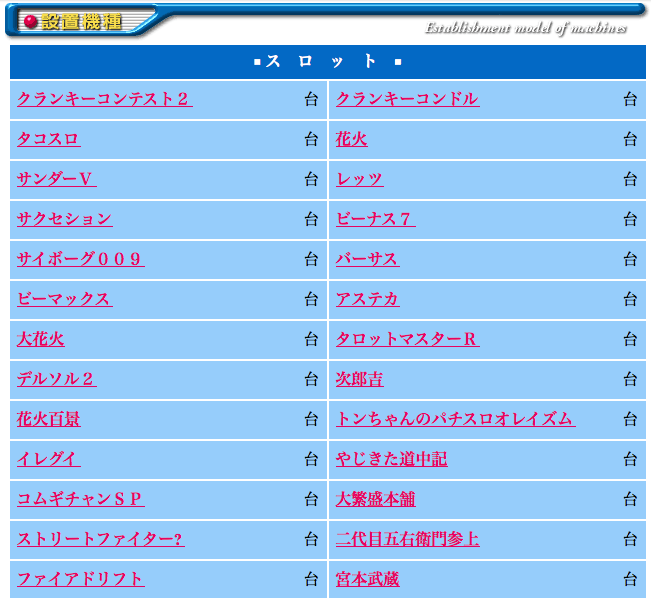
Task: Click the red ball icon beside 設置機種
Action: (x=31, y=22)
